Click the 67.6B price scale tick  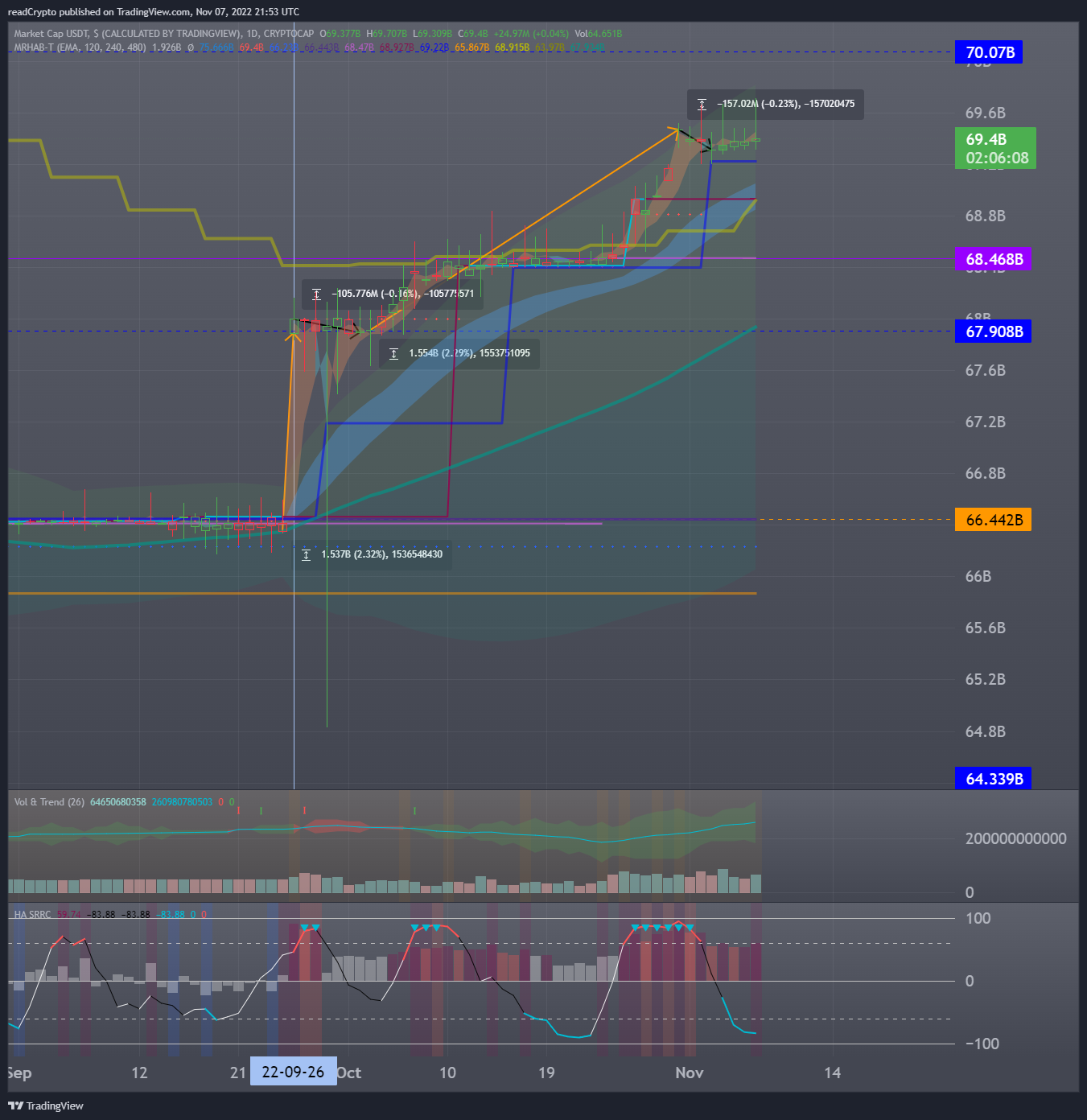[985, 370]
